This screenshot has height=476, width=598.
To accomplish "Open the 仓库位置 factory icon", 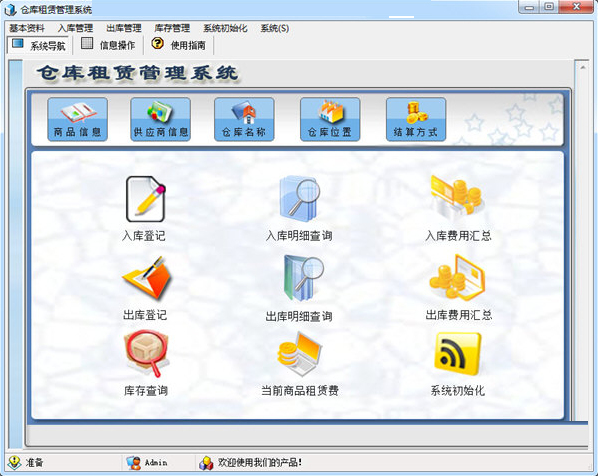I will coord(330,119).
